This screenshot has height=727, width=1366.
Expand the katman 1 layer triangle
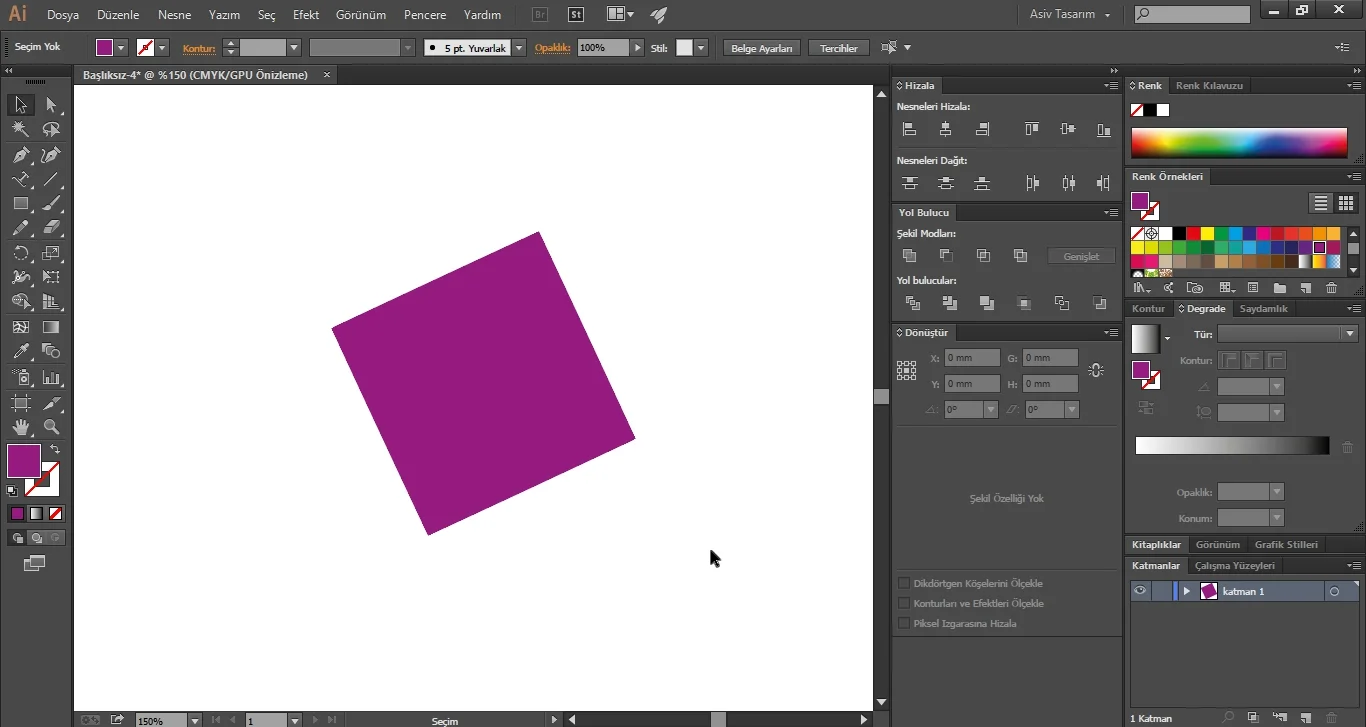tap(1186, 591)
